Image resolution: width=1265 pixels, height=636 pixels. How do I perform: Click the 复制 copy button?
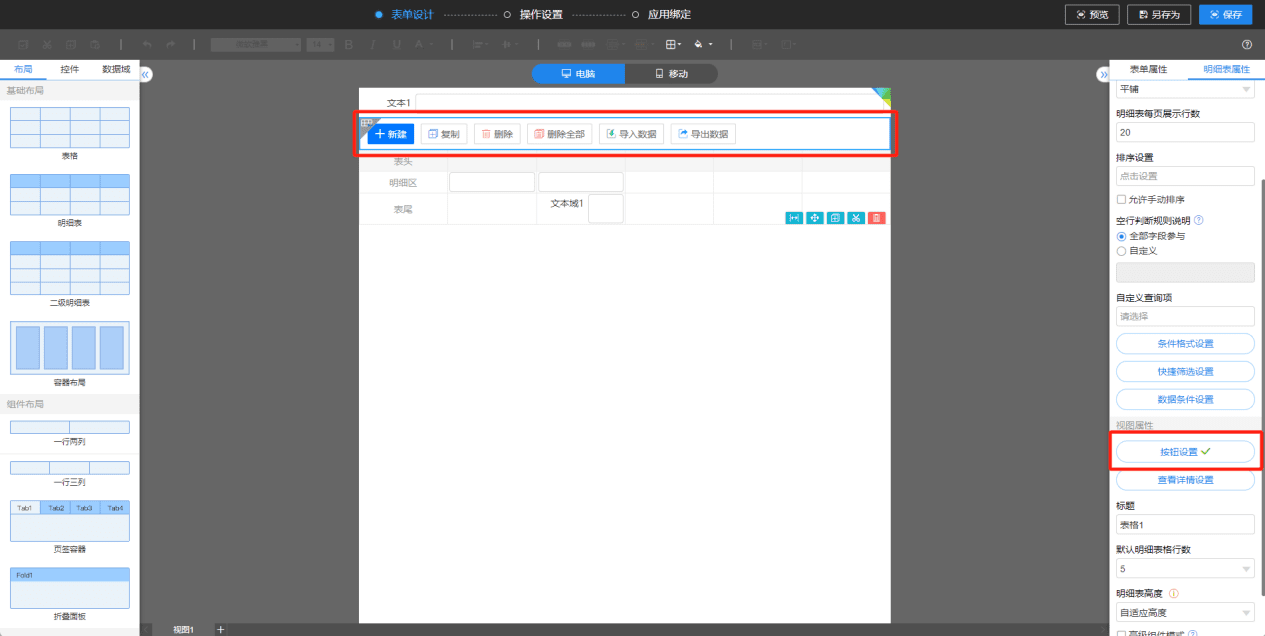(x=444, y=134)
